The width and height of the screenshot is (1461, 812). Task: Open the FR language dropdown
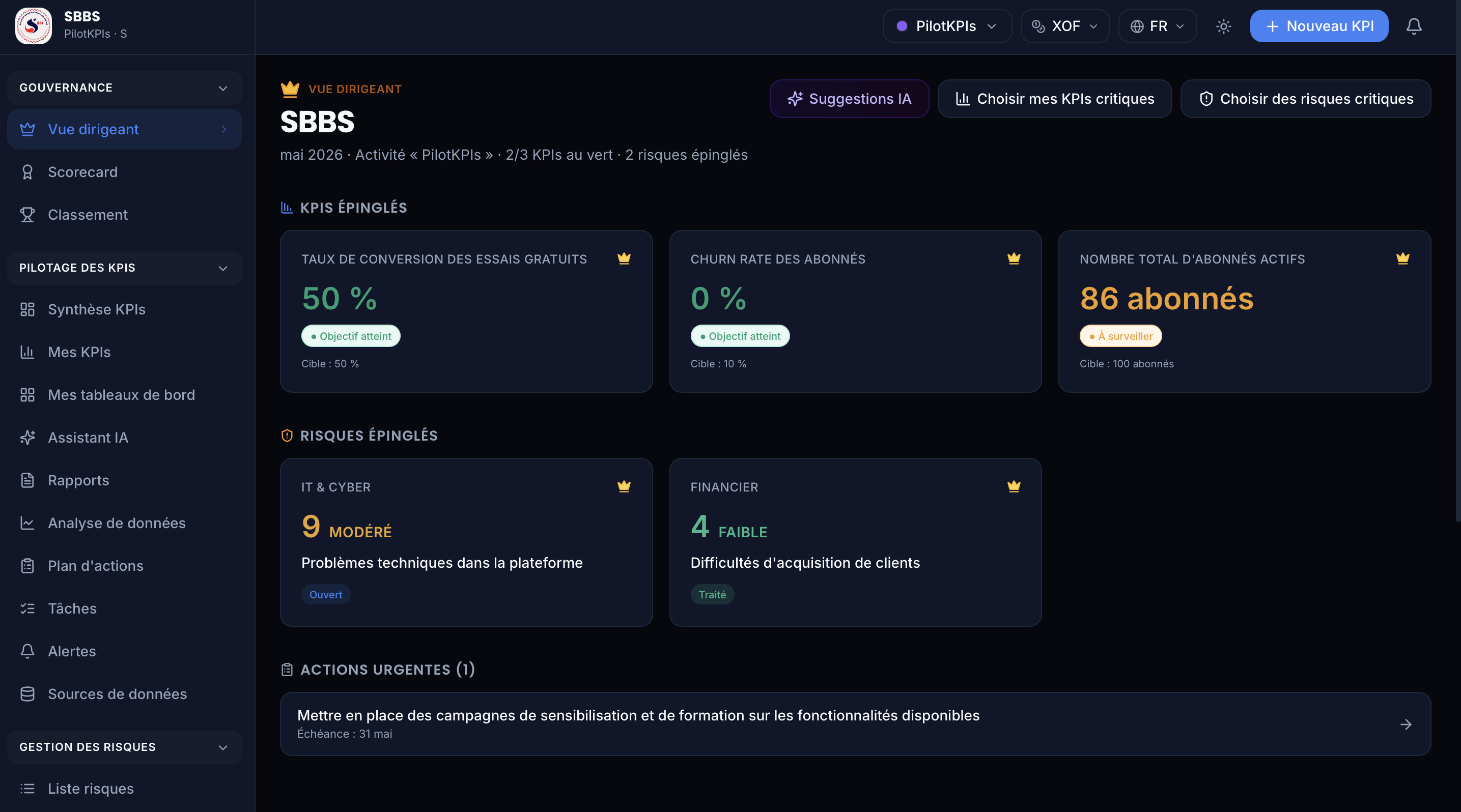[1158, 26]
